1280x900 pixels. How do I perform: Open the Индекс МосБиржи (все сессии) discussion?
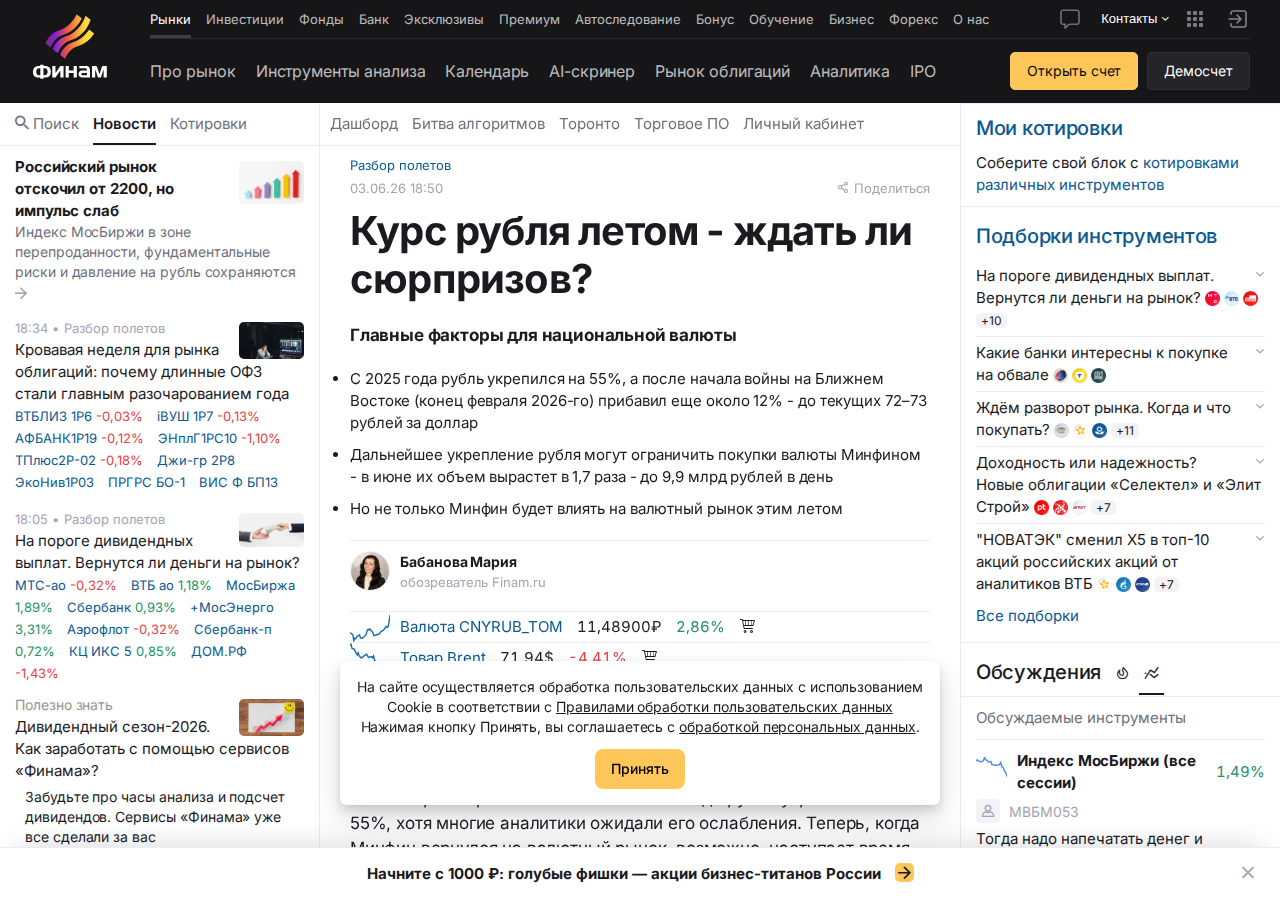1106,772
